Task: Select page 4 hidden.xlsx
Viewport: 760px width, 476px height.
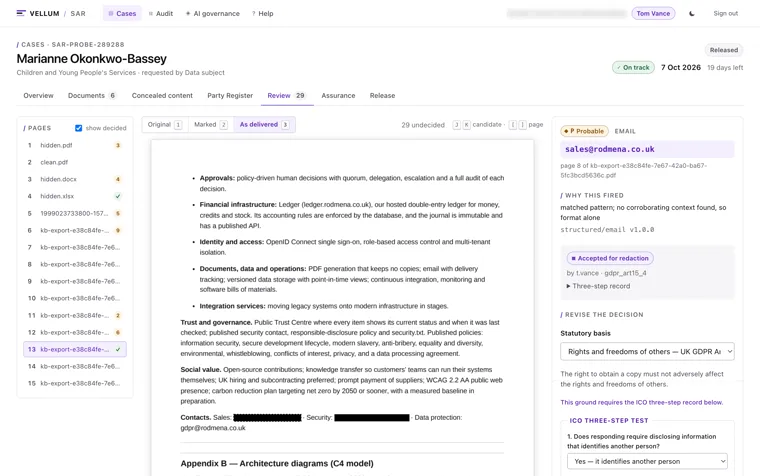Action: [x=75, y=196]
